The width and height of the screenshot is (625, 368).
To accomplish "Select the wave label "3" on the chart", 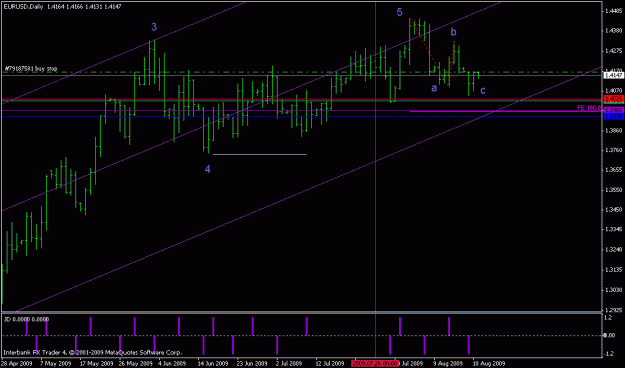I will pos(154,27).
